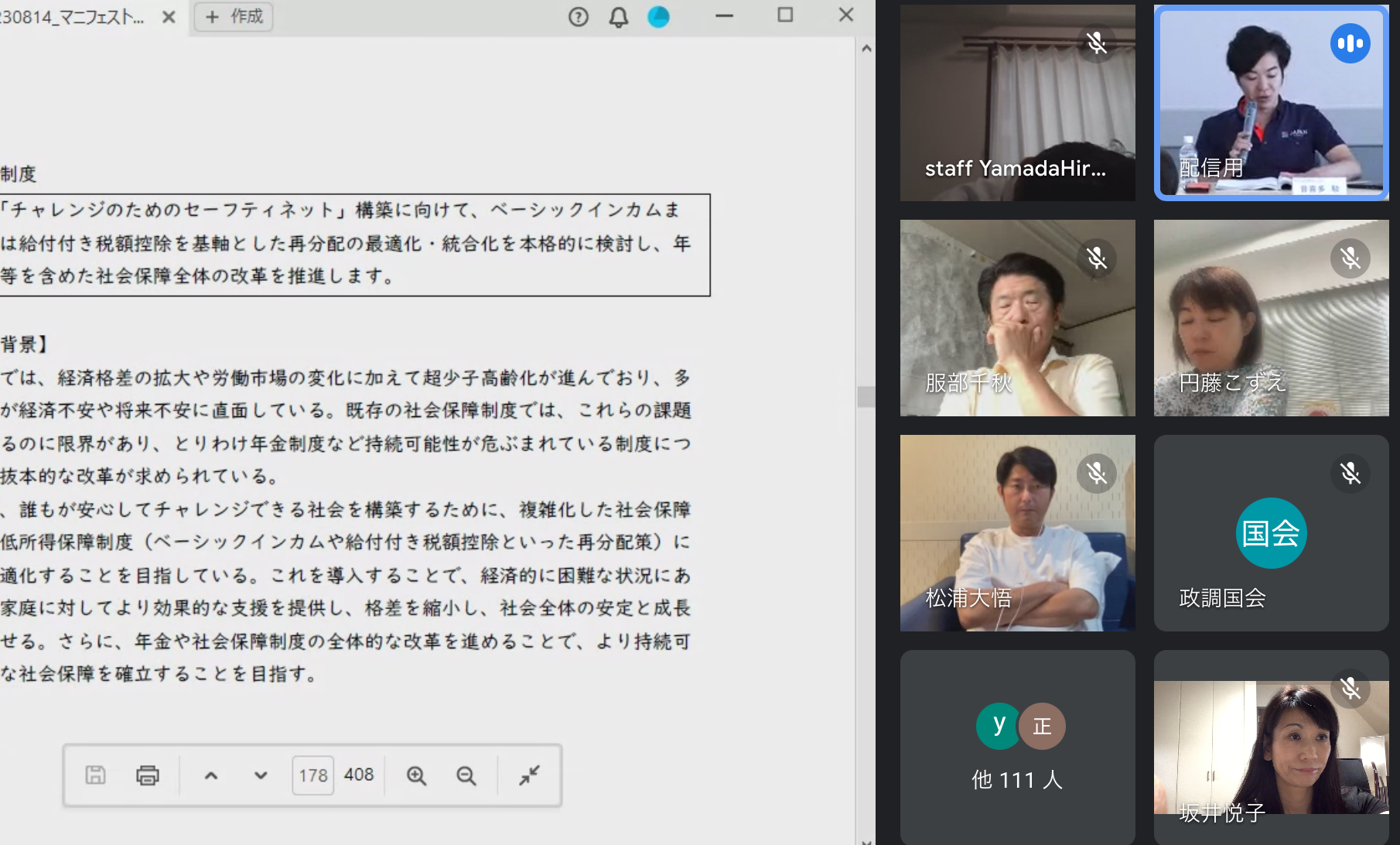
Task: Select the マニフェスト document tab
Action: pyautogui.click(x=73, y=16)
